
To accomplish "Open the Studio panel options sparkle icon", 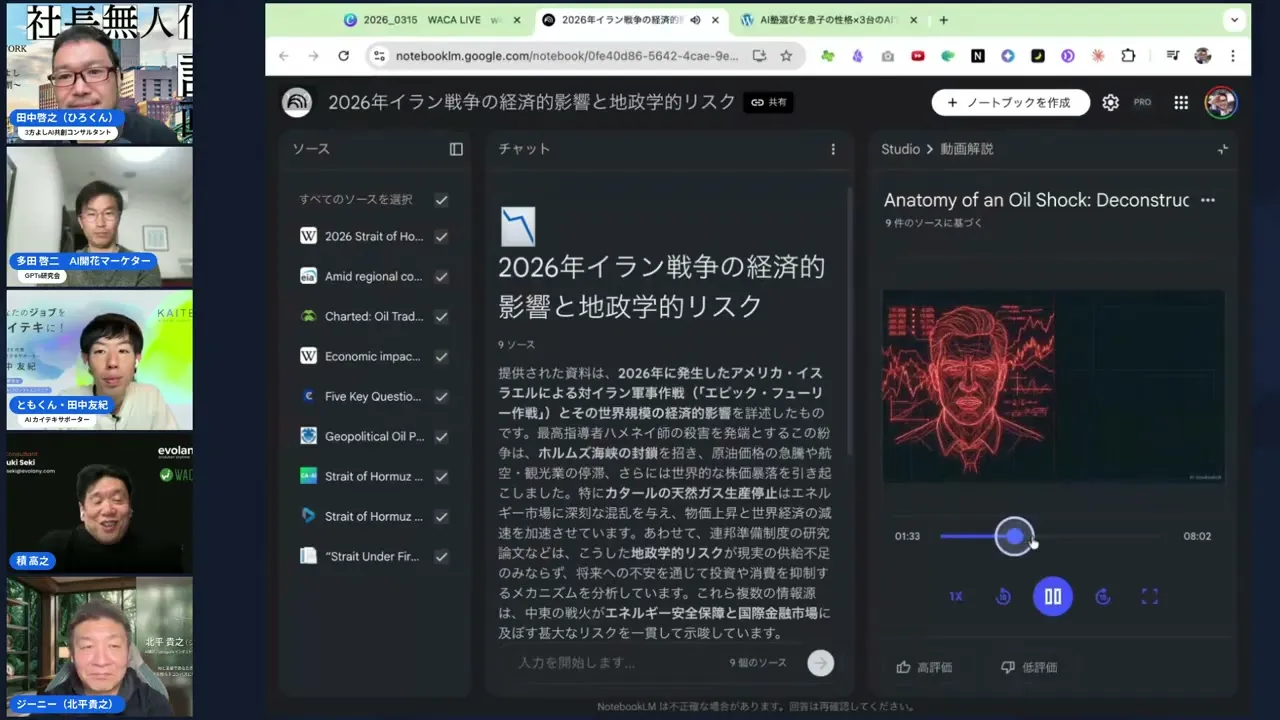I will (x=1222, y=149).
